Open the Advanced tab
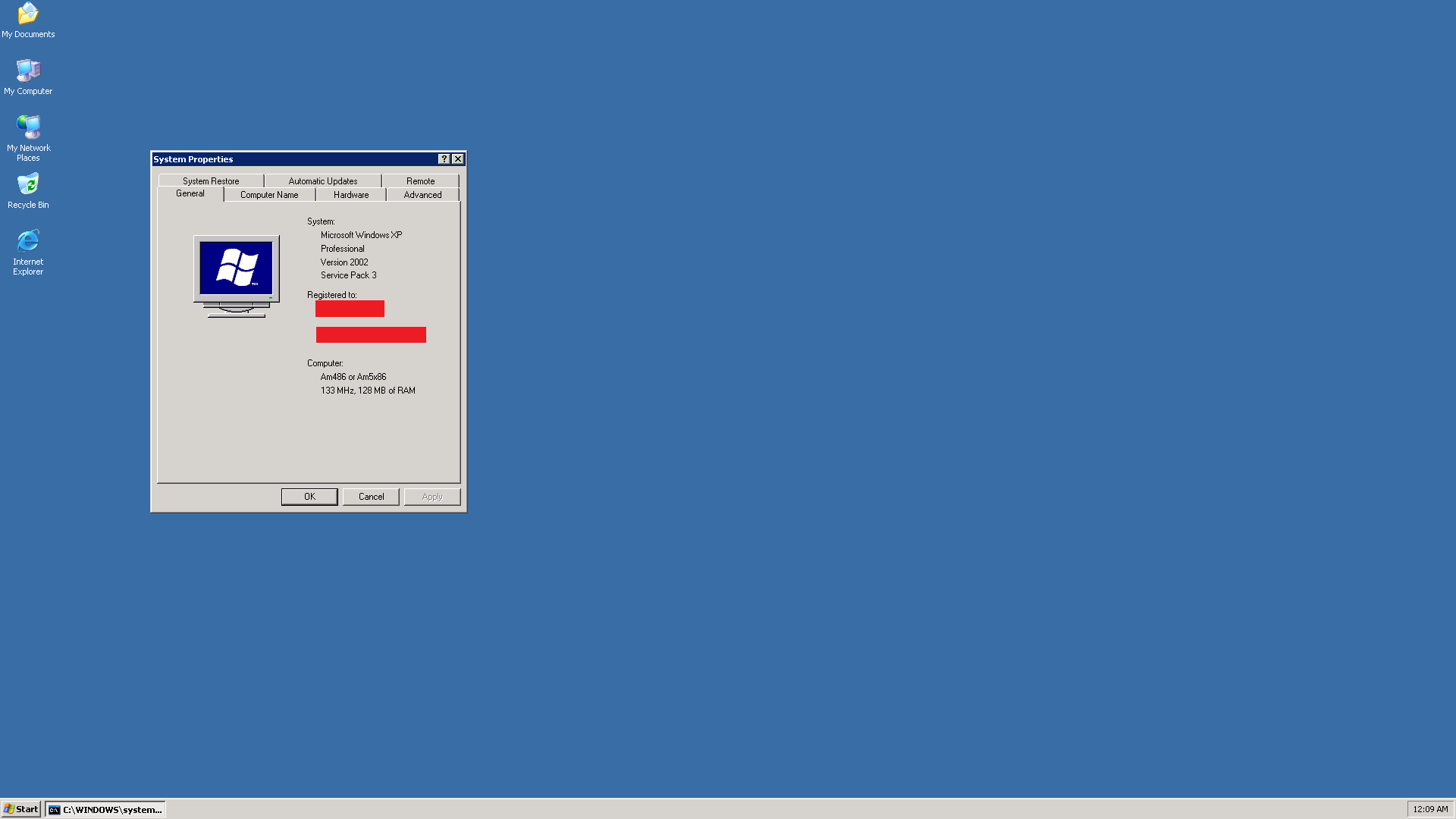Screen dimensions: 1456x819 tap(422, 194)
